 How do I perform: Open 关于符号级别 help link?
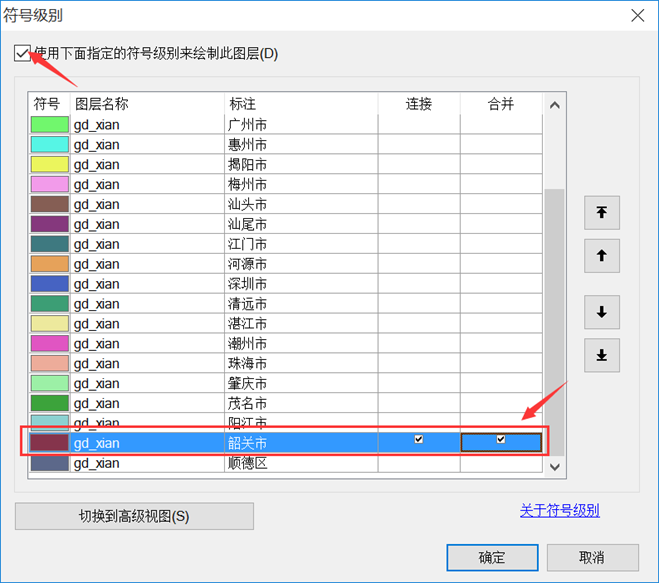pos(559,510)
